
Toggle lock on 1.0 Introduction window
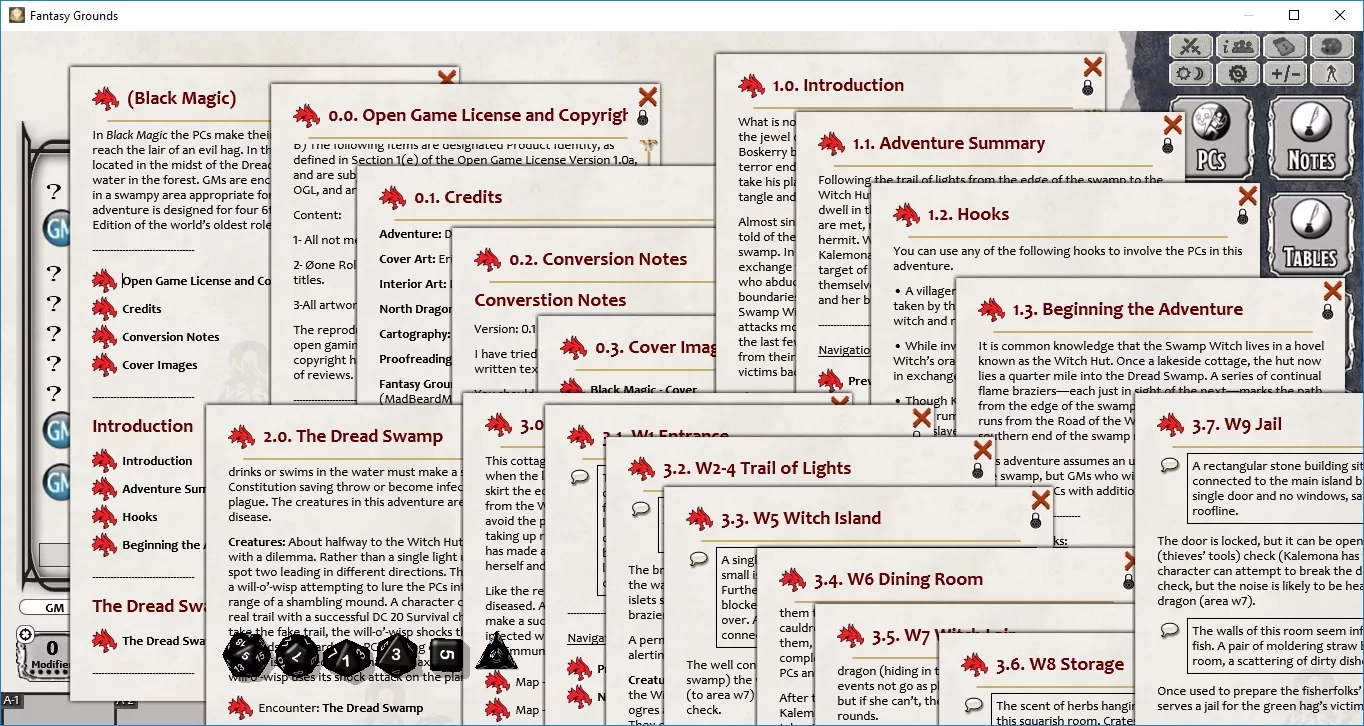(1088, 88)
